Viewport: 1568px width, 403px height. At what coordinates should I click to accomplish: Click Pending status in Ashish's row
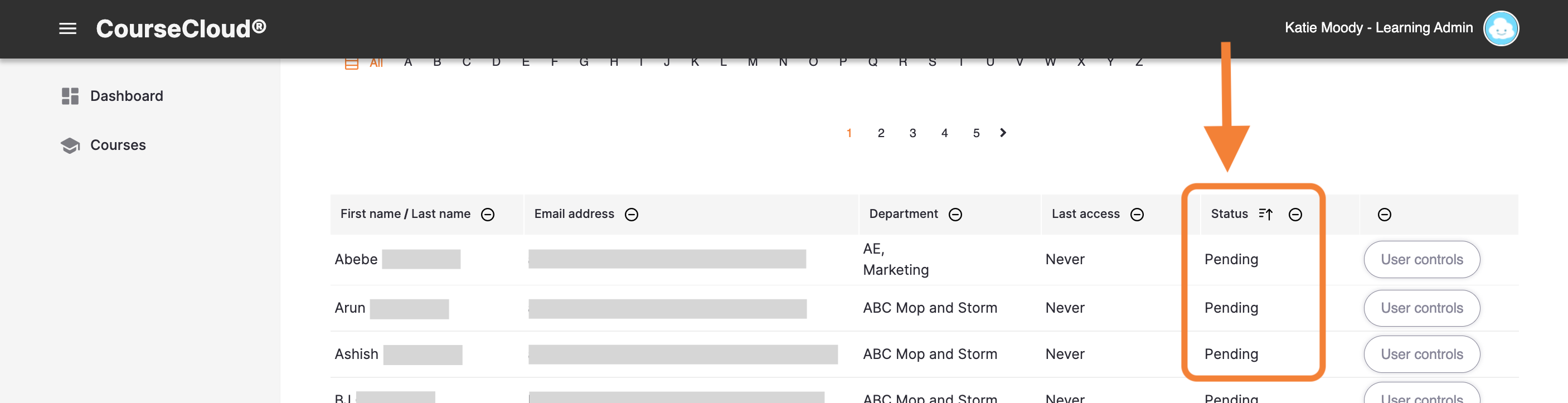pyautogui.click(x=1231, y=355)
